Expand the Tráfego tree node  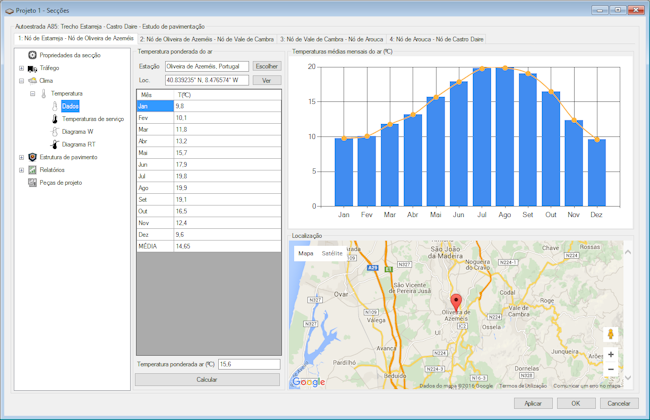(x=21, y=68)
